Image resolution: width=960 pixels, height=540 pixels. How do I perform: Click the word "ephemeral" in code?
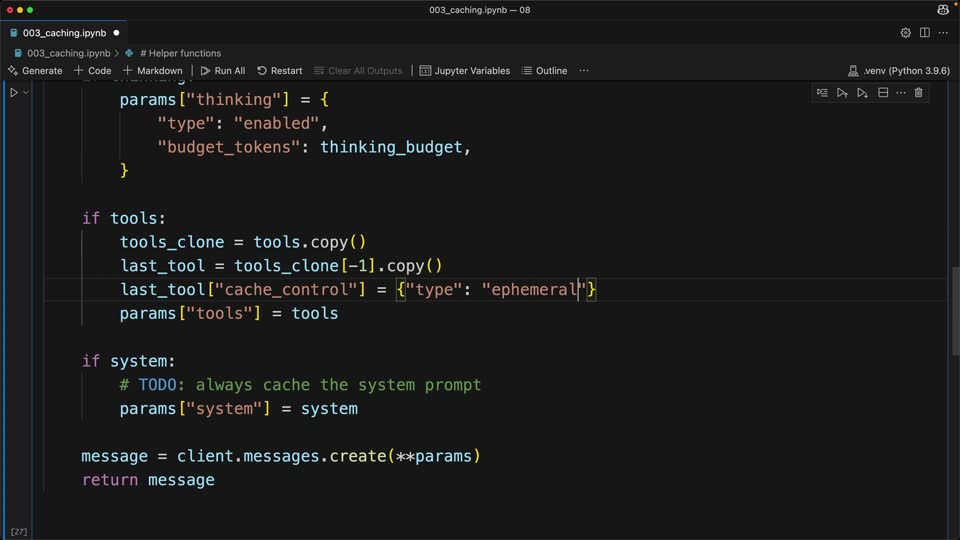tap(534, 290)
